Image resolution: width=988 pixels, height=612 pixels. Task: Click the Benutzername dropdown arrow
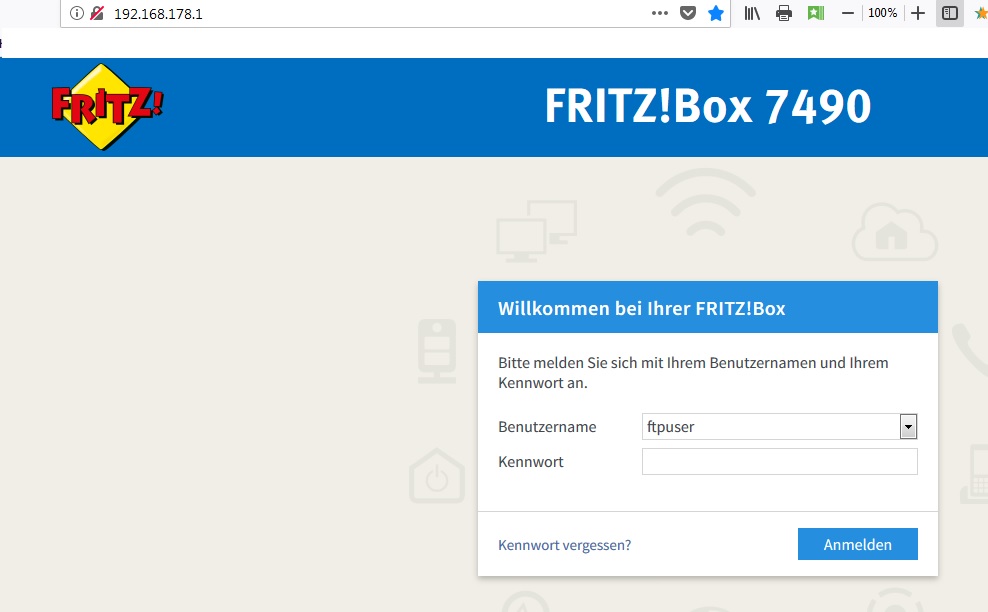[908, 427]
